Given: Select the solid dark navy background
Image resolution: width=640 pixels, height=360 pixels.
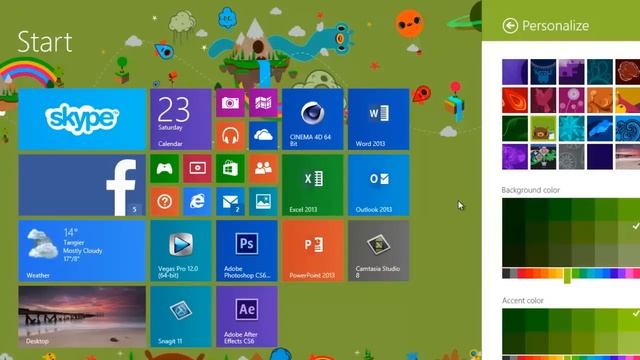Looking at the screenshot, I should pos(600,157).
